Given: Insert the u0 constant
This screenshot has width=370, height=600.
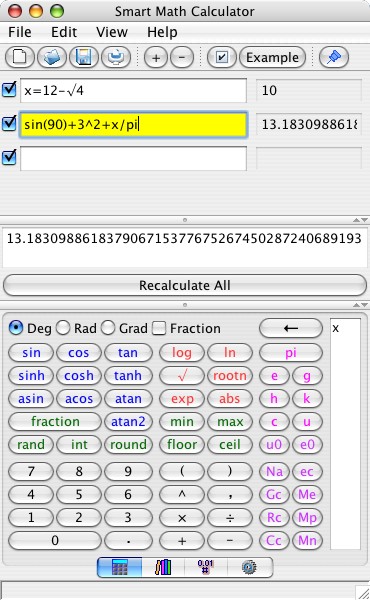Looking at the screenshot, I should [274, 445].
